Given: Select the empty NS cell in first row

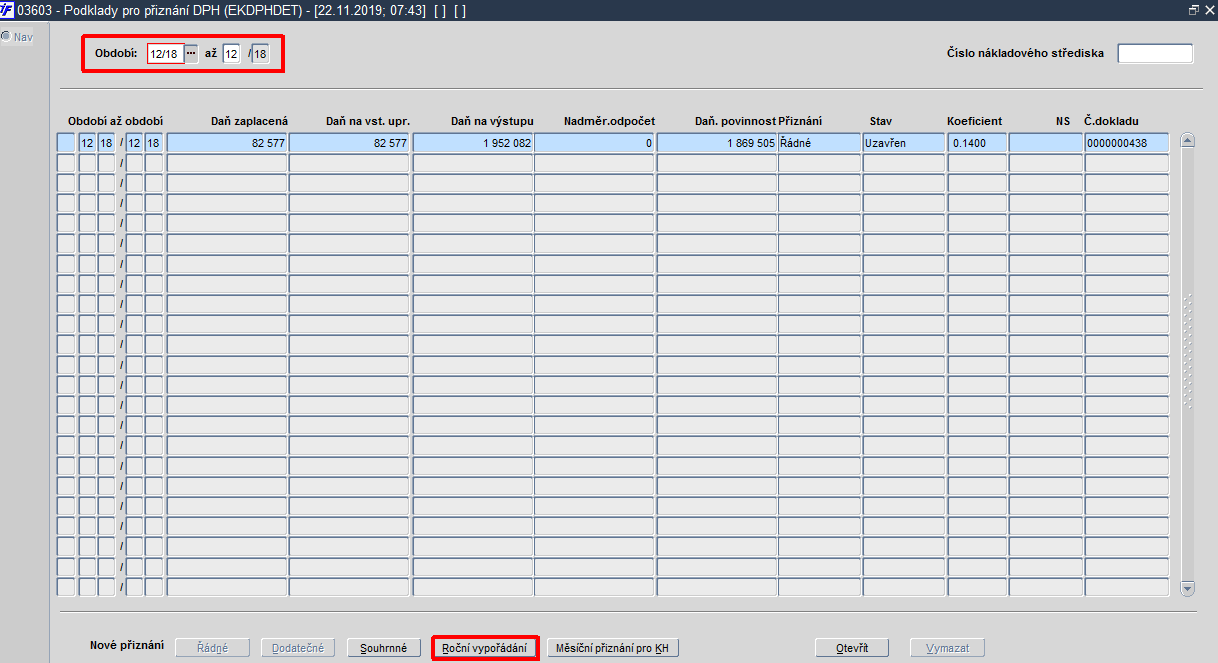Looking at the screenshot, I should (1046, 143).
